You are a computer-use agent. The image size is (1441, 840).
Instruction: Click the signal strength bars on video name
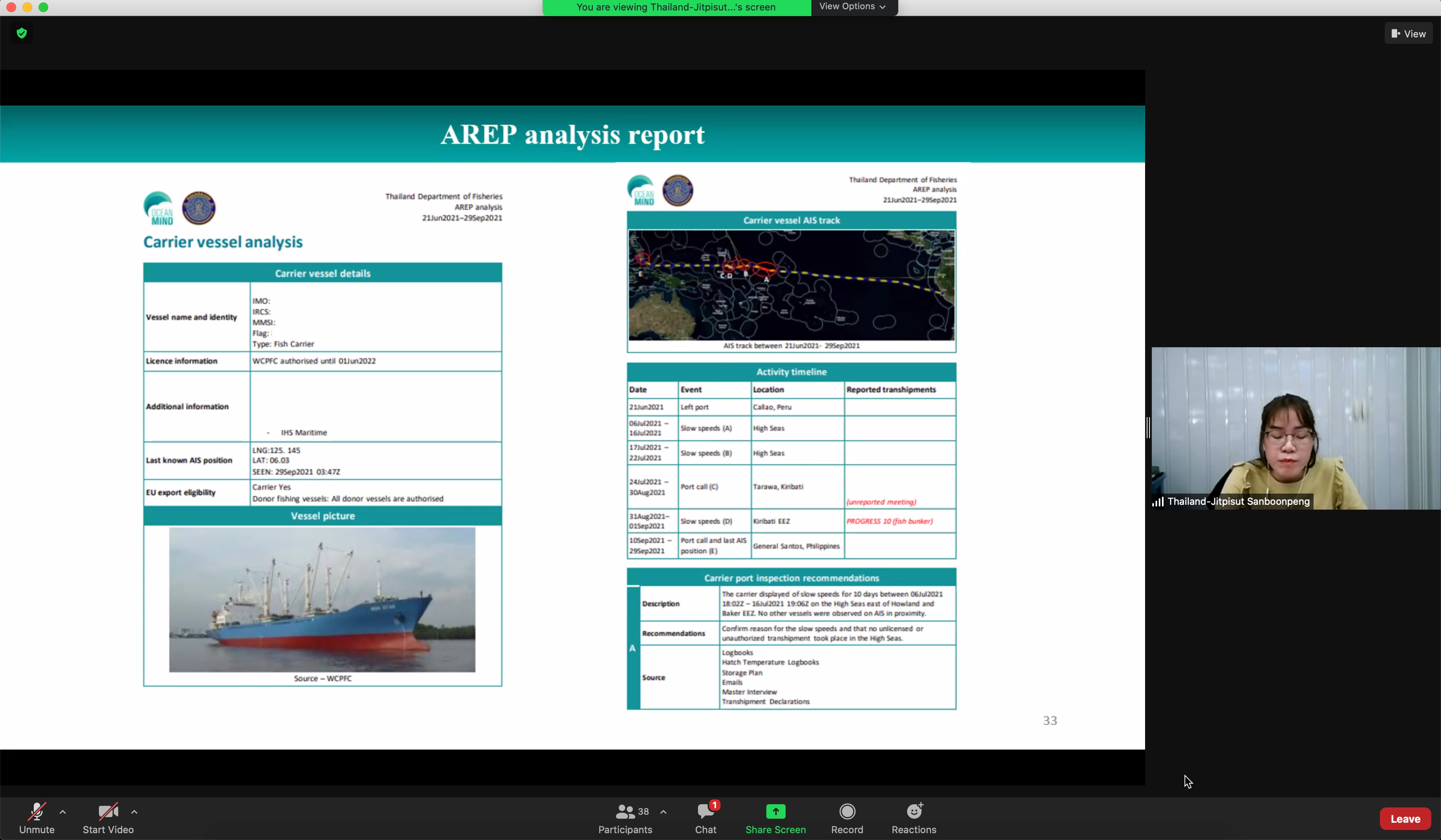click(x=1158, y=502)
